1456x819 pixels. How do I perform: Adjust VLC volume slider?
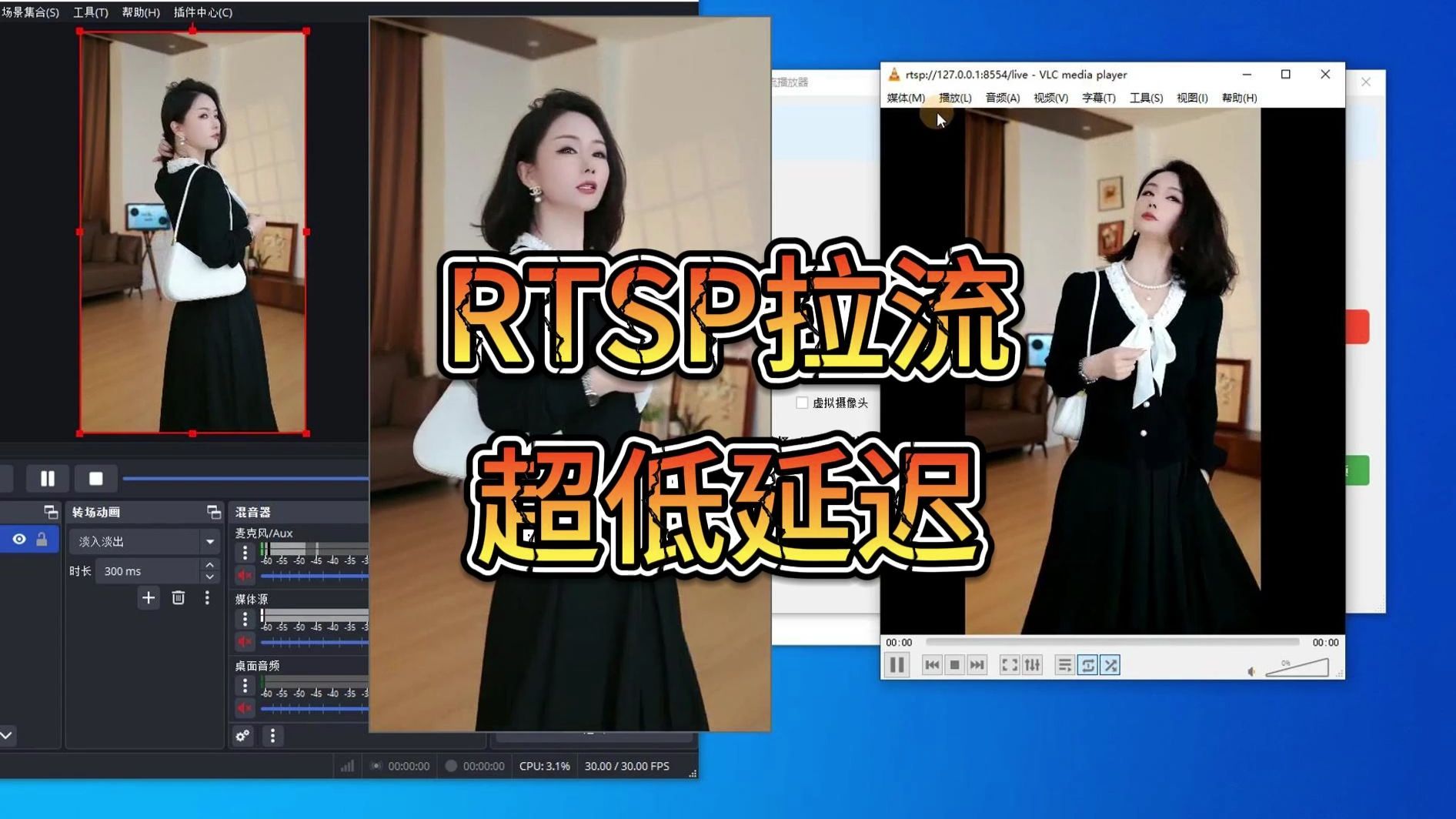click(1297, 668)
